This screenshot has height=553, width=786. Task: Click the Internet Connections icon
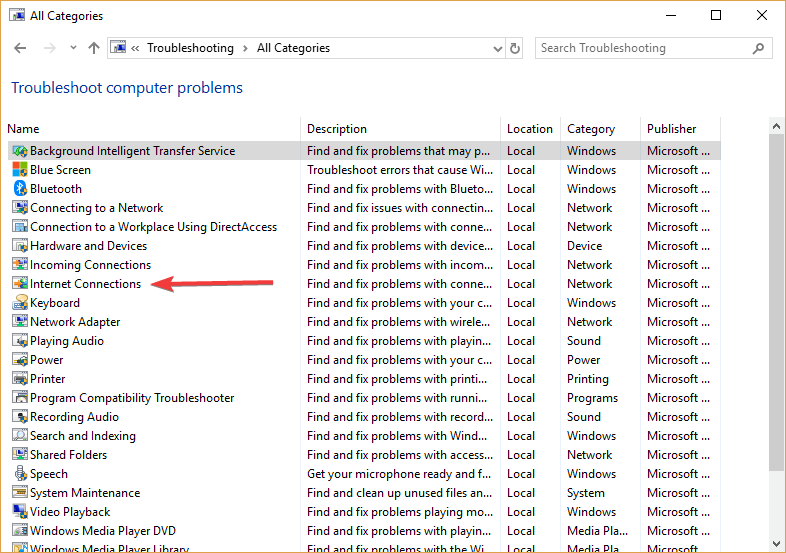20,284
